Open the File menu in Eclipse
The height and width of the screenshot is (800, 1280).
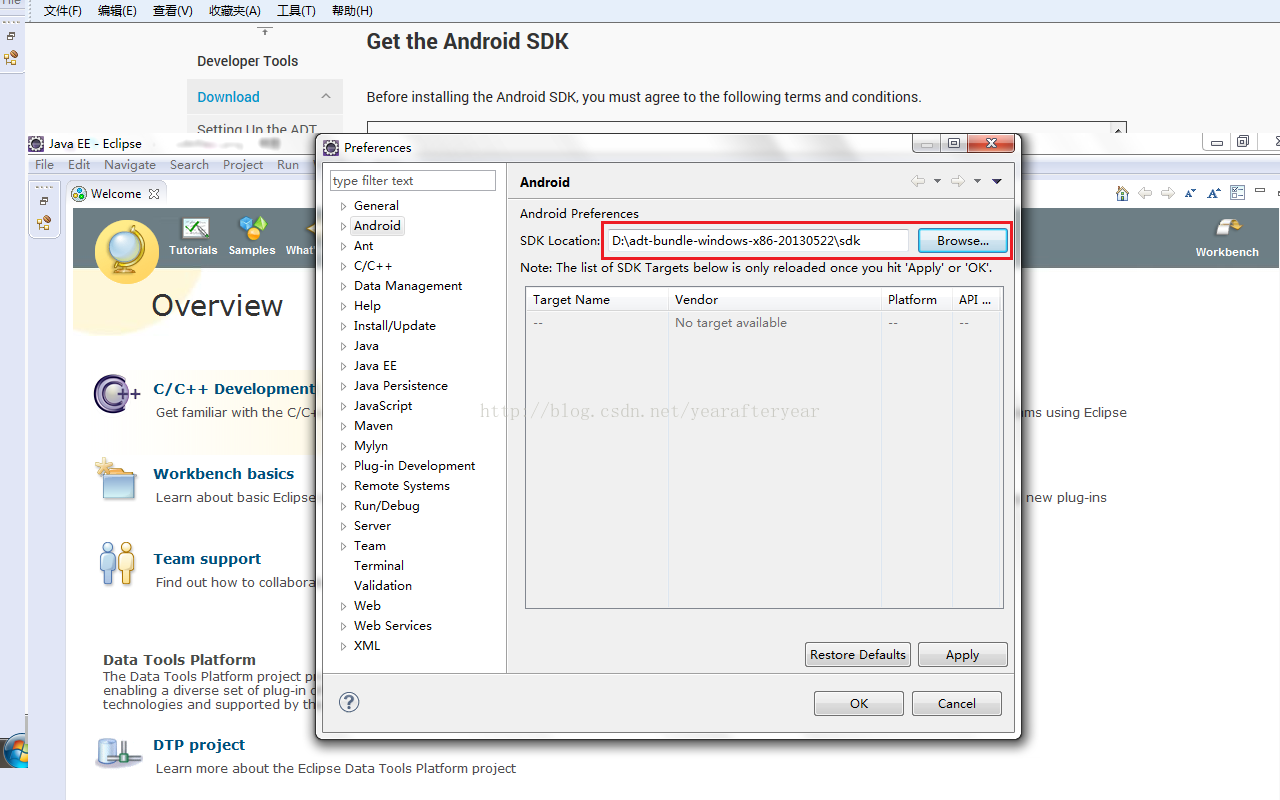coord(45,165)
